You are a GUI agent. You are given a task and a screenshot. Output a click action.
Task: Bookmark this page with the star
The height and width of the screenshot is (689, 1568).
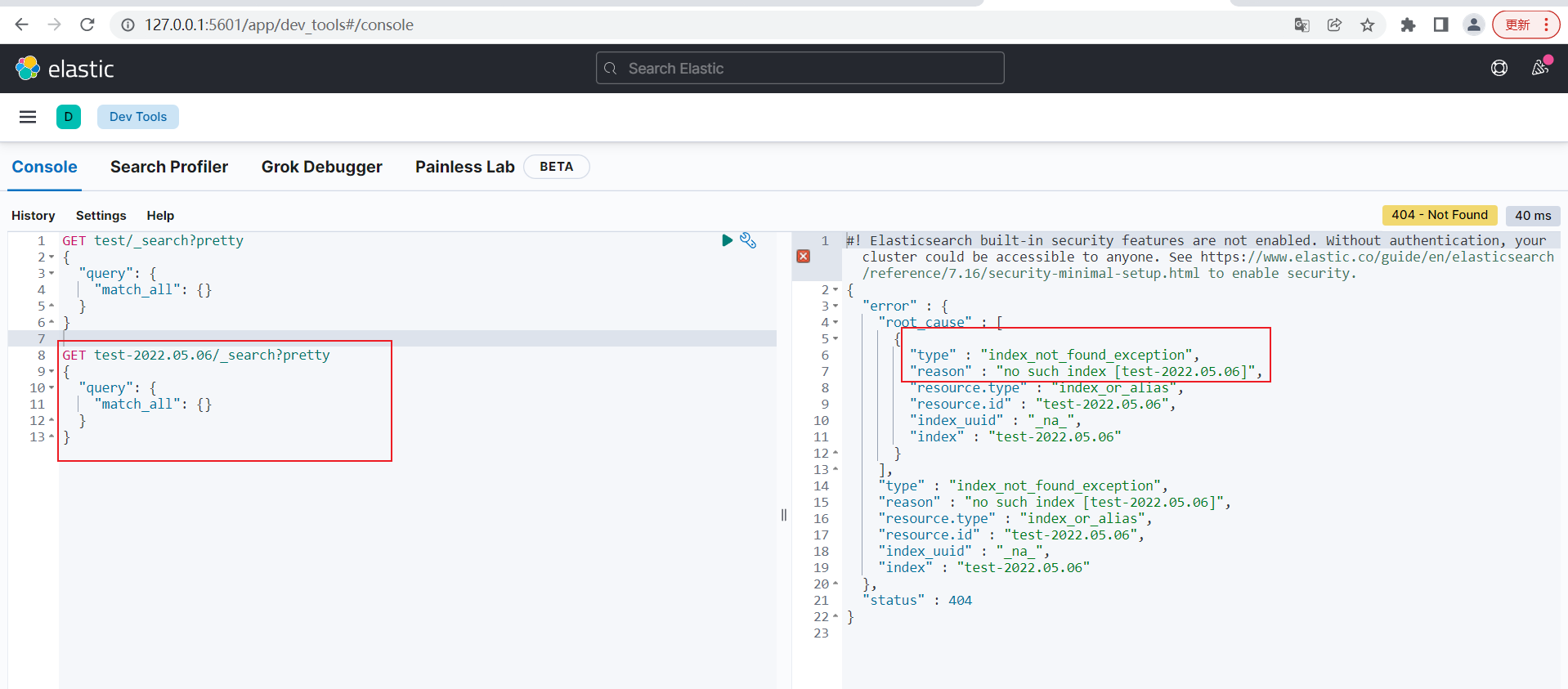click(x=1368, y=25)
